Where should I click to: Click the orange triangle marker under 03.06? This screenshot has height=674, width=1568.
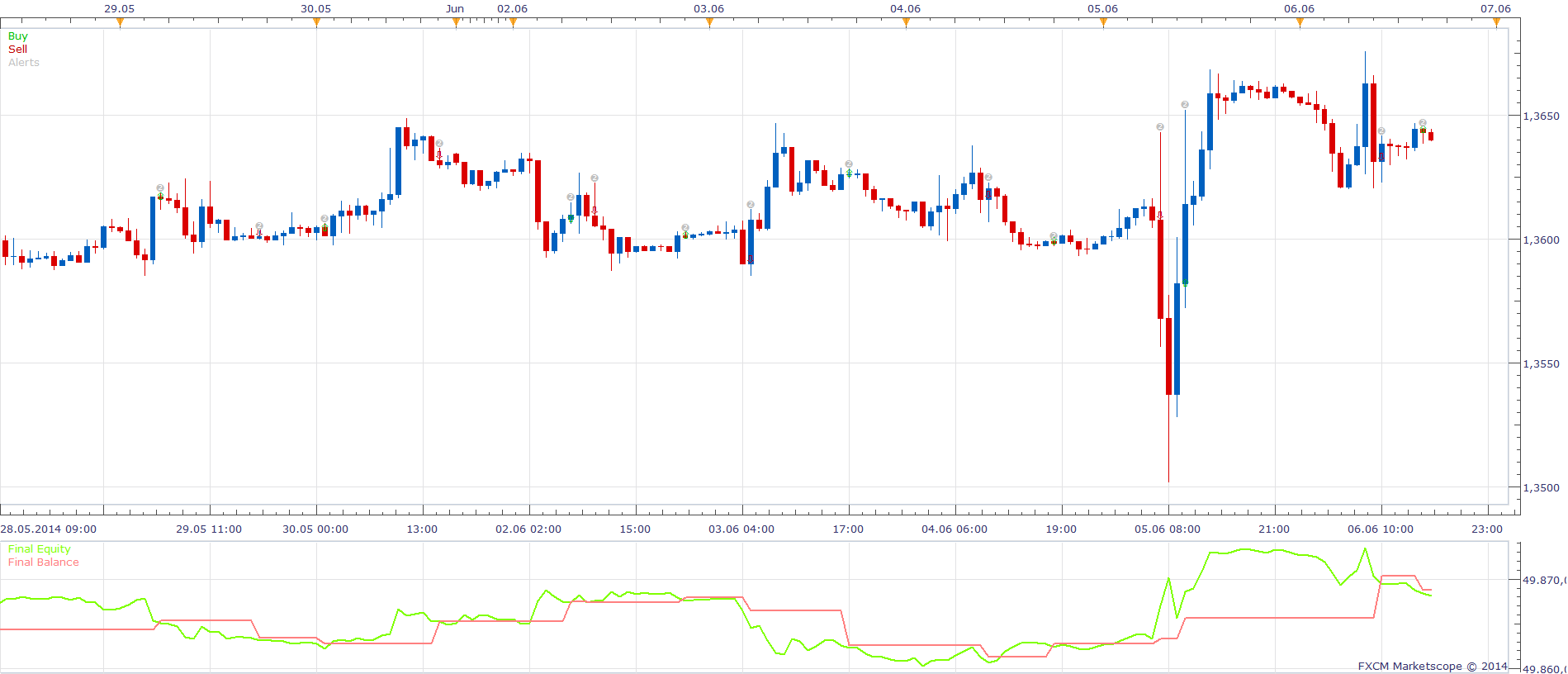point(709,23)
